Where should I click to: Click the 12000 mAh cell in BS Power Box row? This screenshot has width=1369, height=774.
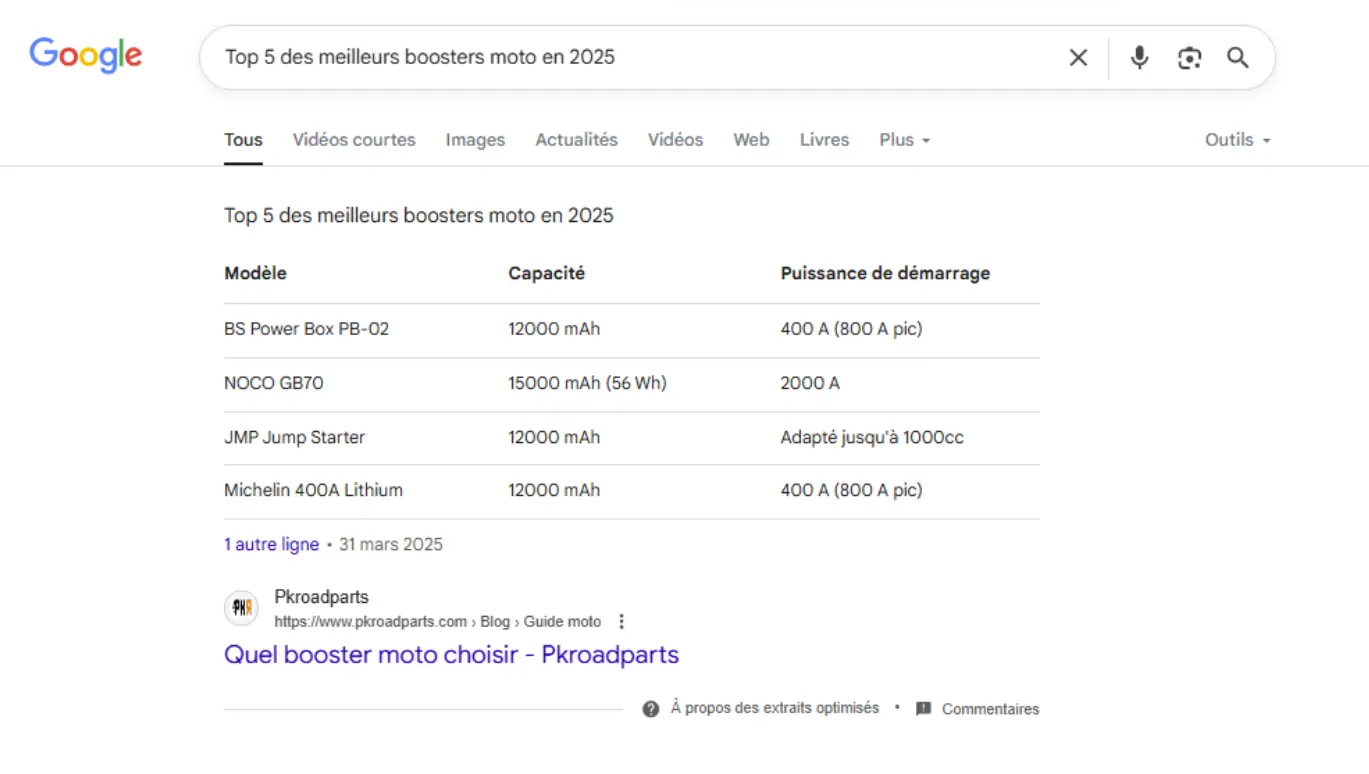pos(554,329)
